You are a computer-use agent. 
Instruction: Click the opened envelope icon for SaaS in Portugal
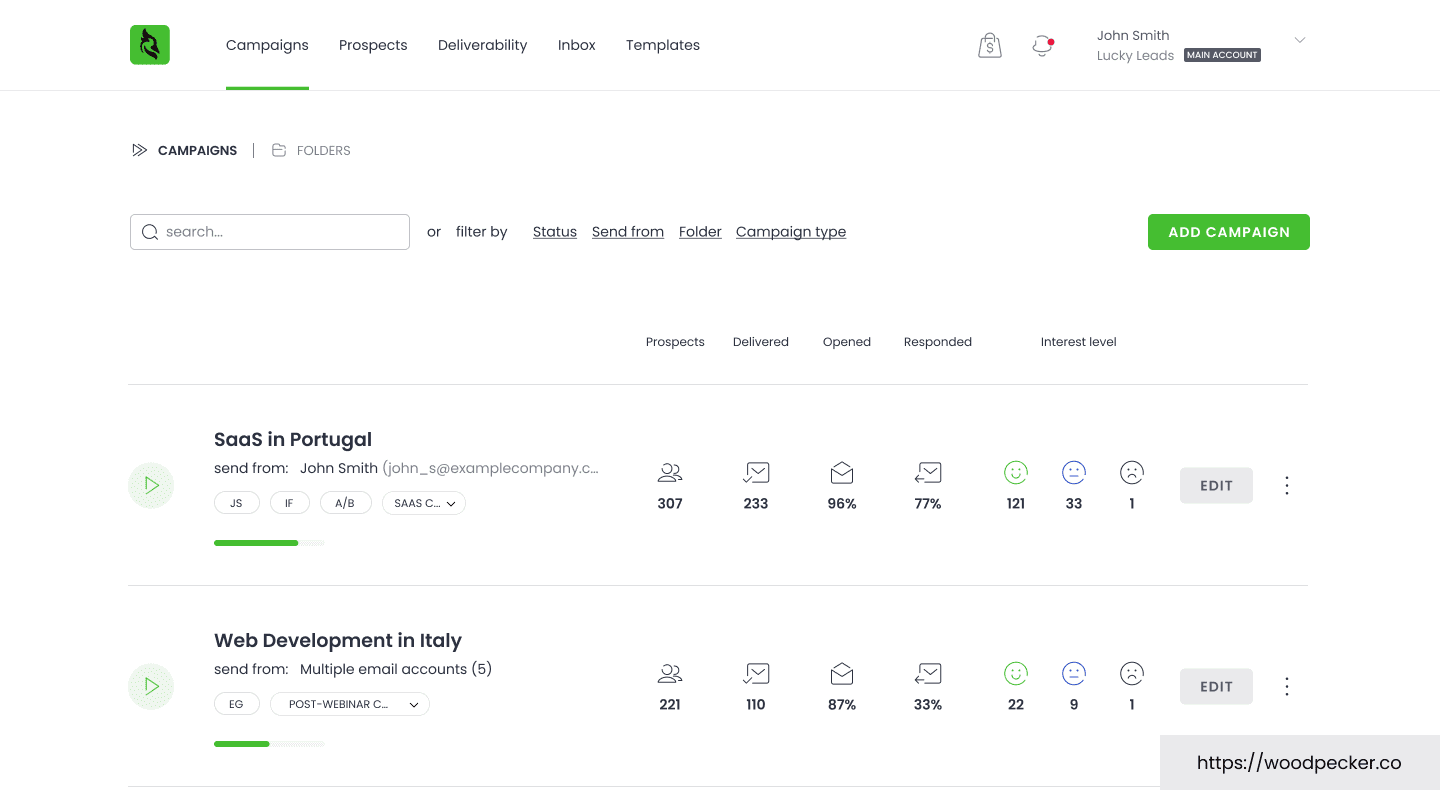841,472
